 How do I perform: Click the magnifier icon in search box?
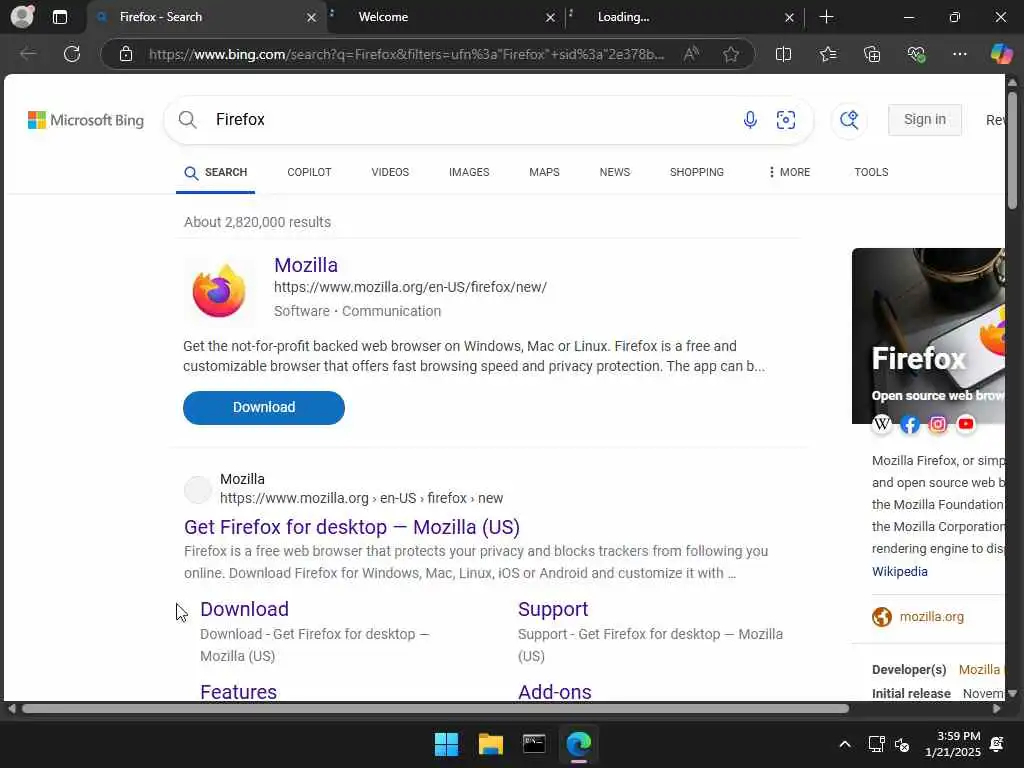click(x=187, y=120)
